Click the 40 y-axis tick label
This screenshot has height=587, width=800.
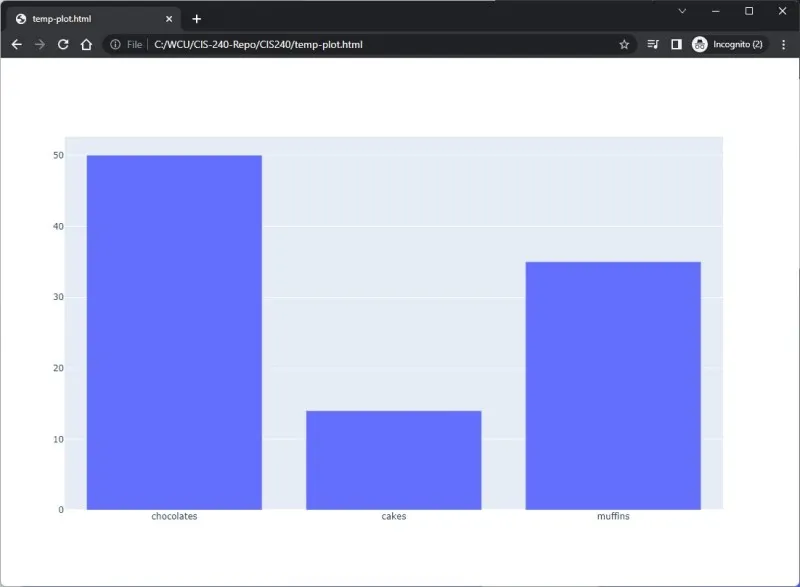[58, 226]
